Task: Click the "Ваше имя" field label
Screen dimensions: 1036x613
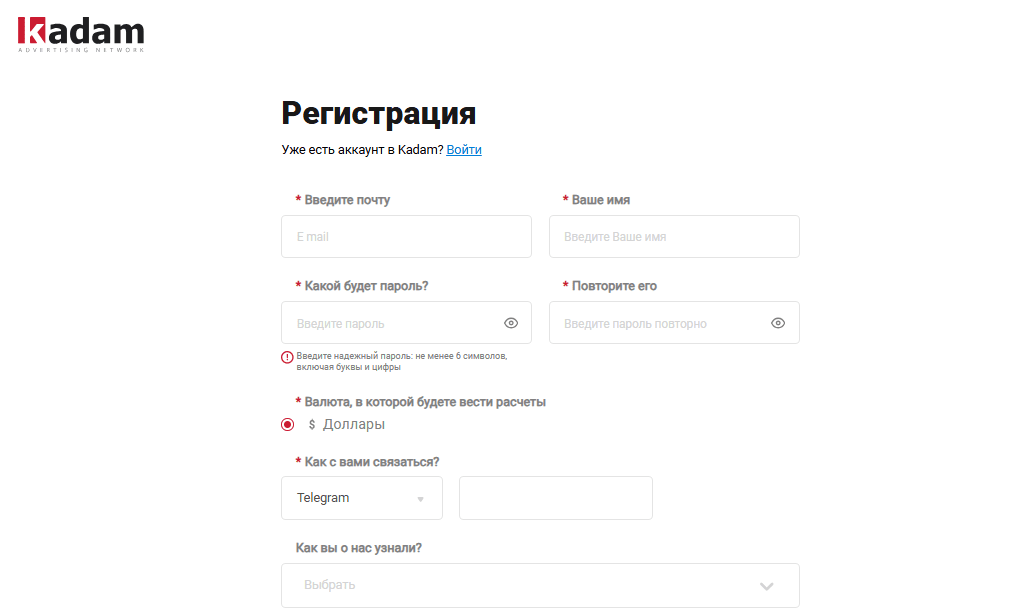Action: (600, 200)
